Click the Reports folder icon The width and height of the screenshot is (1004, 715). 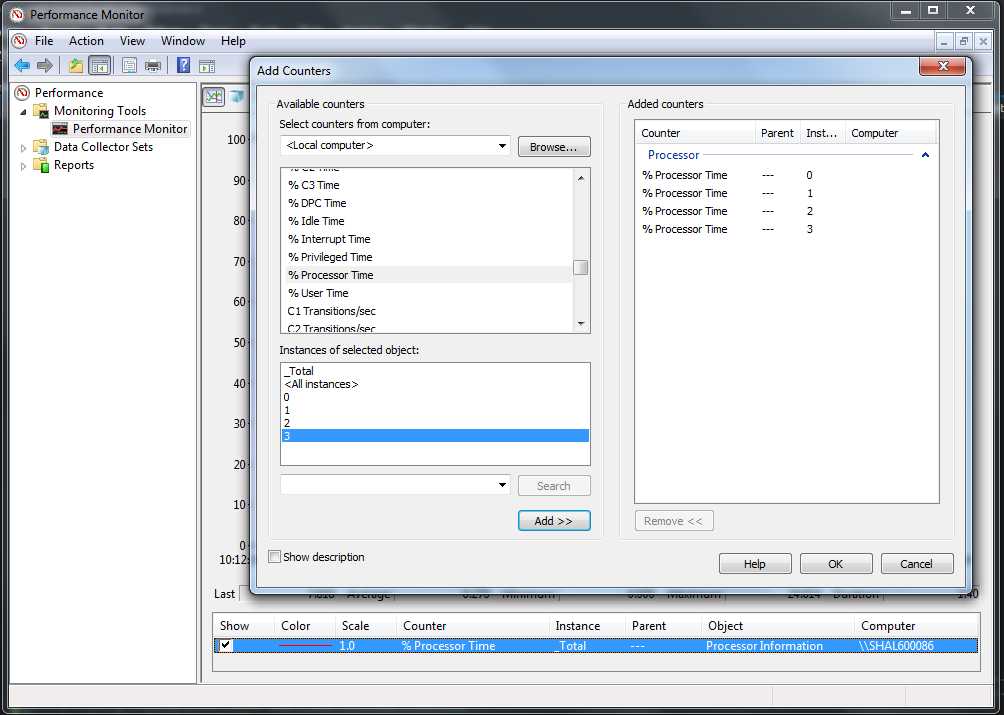point(41,165)
